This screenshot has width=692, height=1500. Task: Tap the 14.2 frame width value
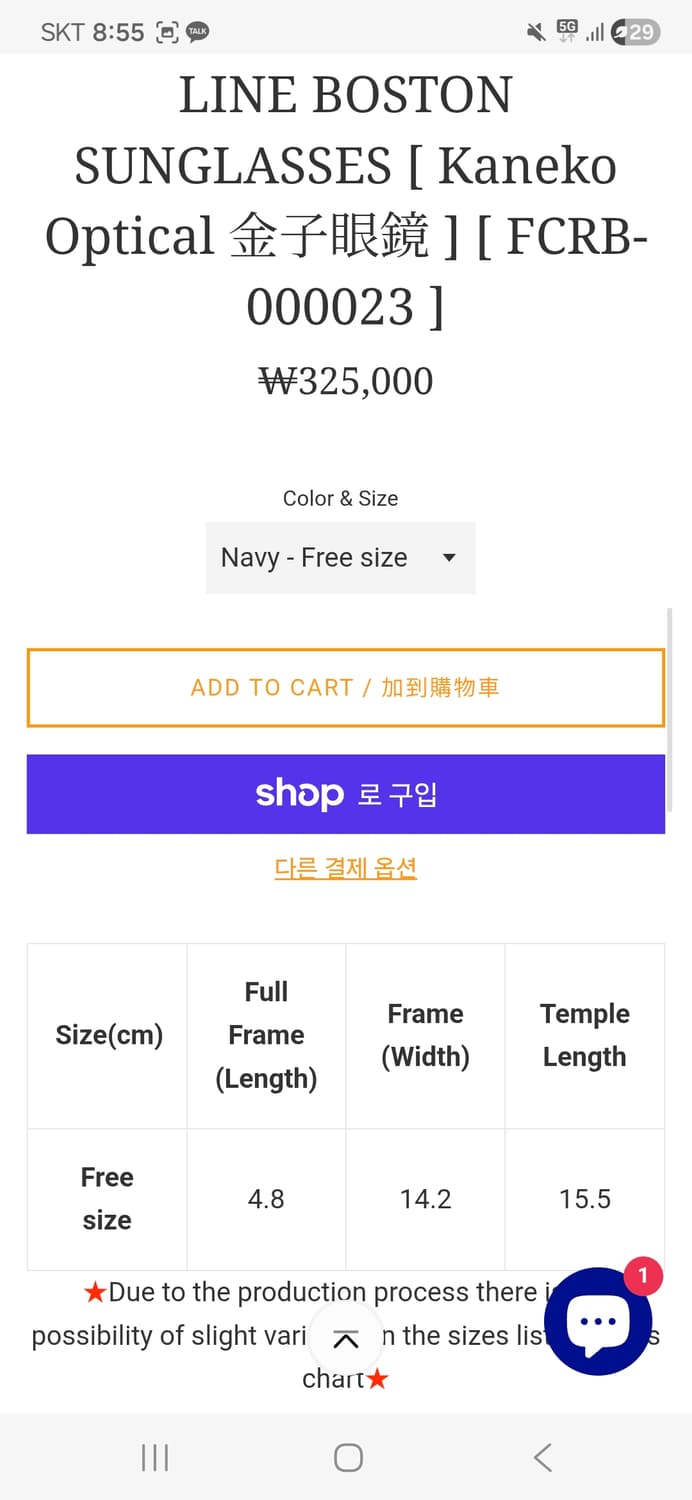pyautogui.click(x=425, y=1198)
